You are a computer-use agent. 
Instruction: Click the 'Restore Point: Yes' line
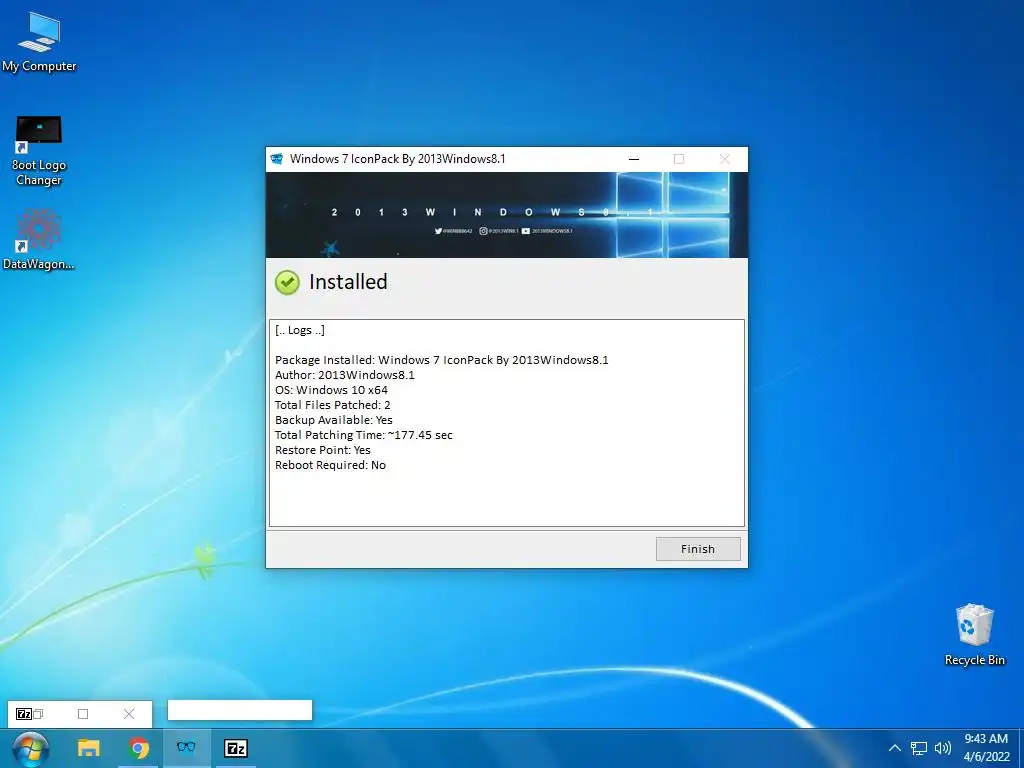click(x=323, y=450)
